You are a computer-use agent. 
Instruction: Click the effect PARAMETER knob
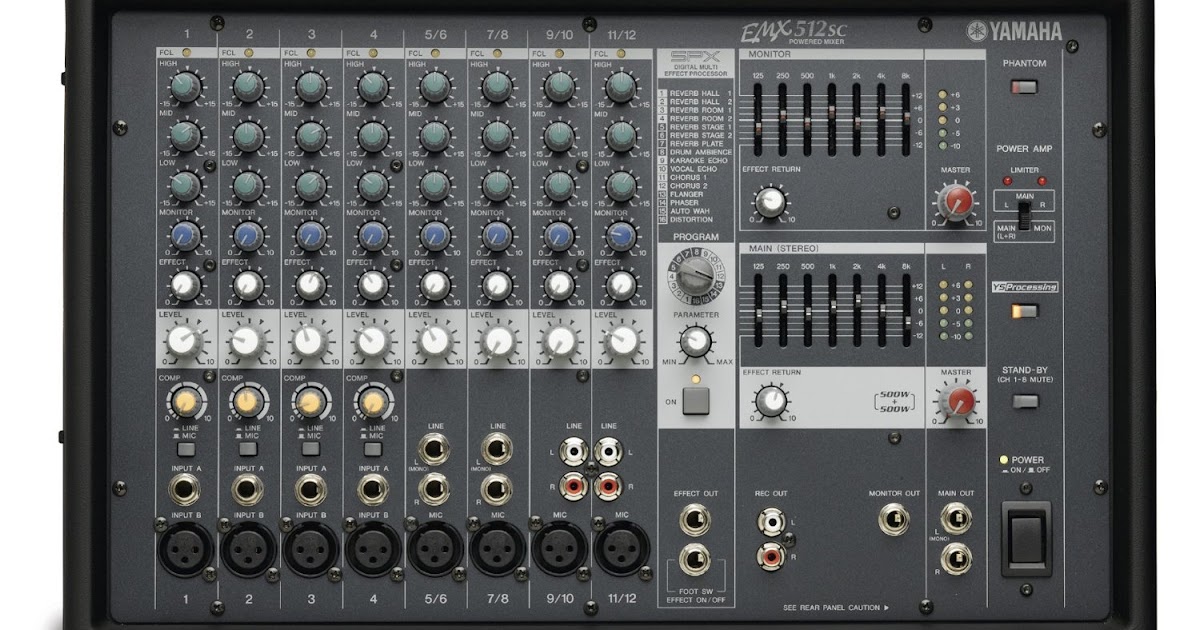click(x=696, y=342)
